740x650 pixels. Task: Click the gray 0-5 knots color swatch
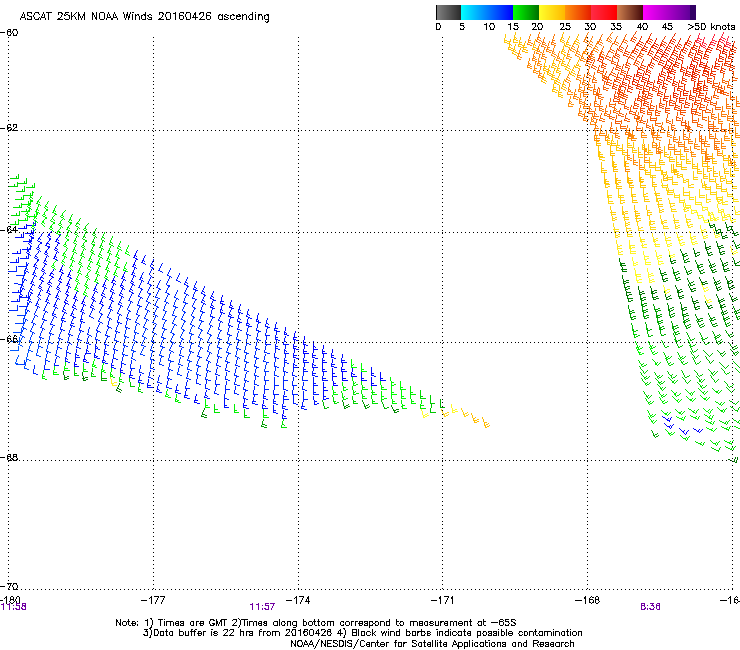click(x=448, y=12)
